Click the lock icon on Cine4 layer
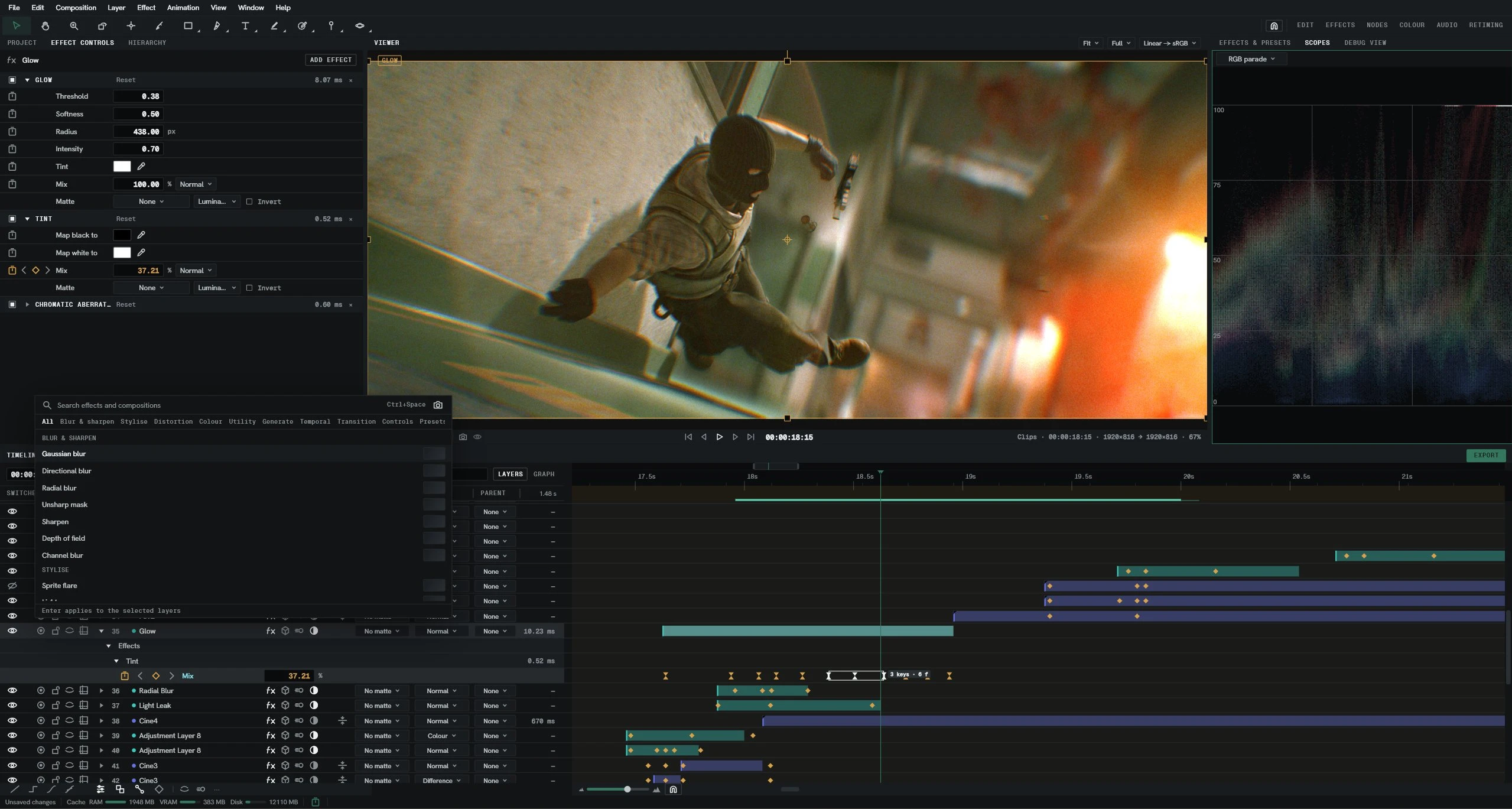 click(x=56, y=720)
